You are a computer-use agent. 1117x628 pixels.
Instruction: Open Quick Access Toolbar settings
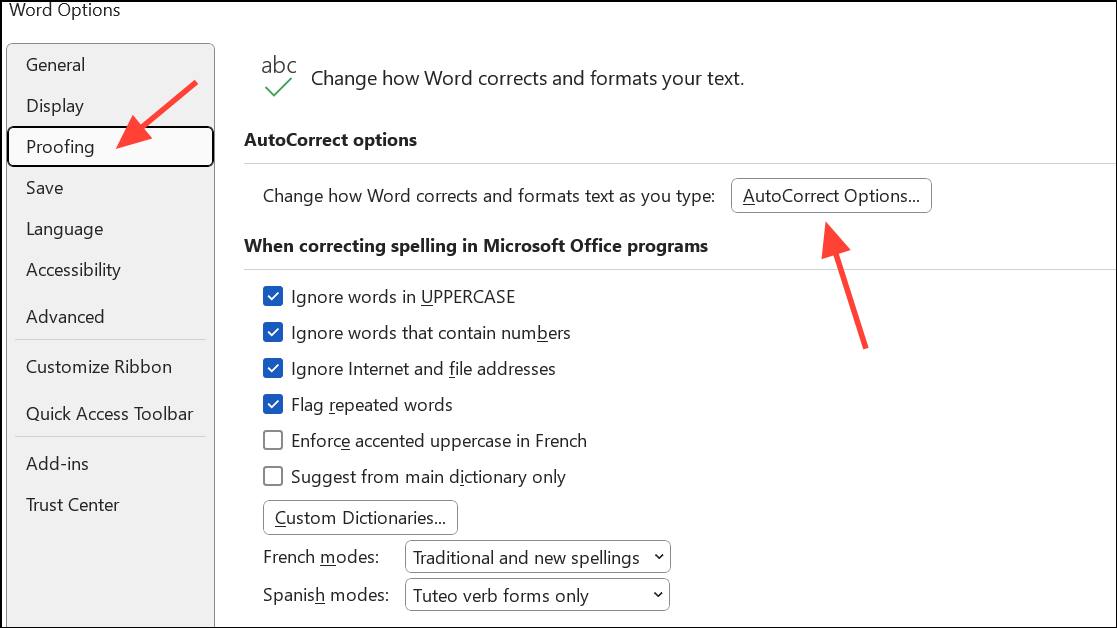pos(110,414)
